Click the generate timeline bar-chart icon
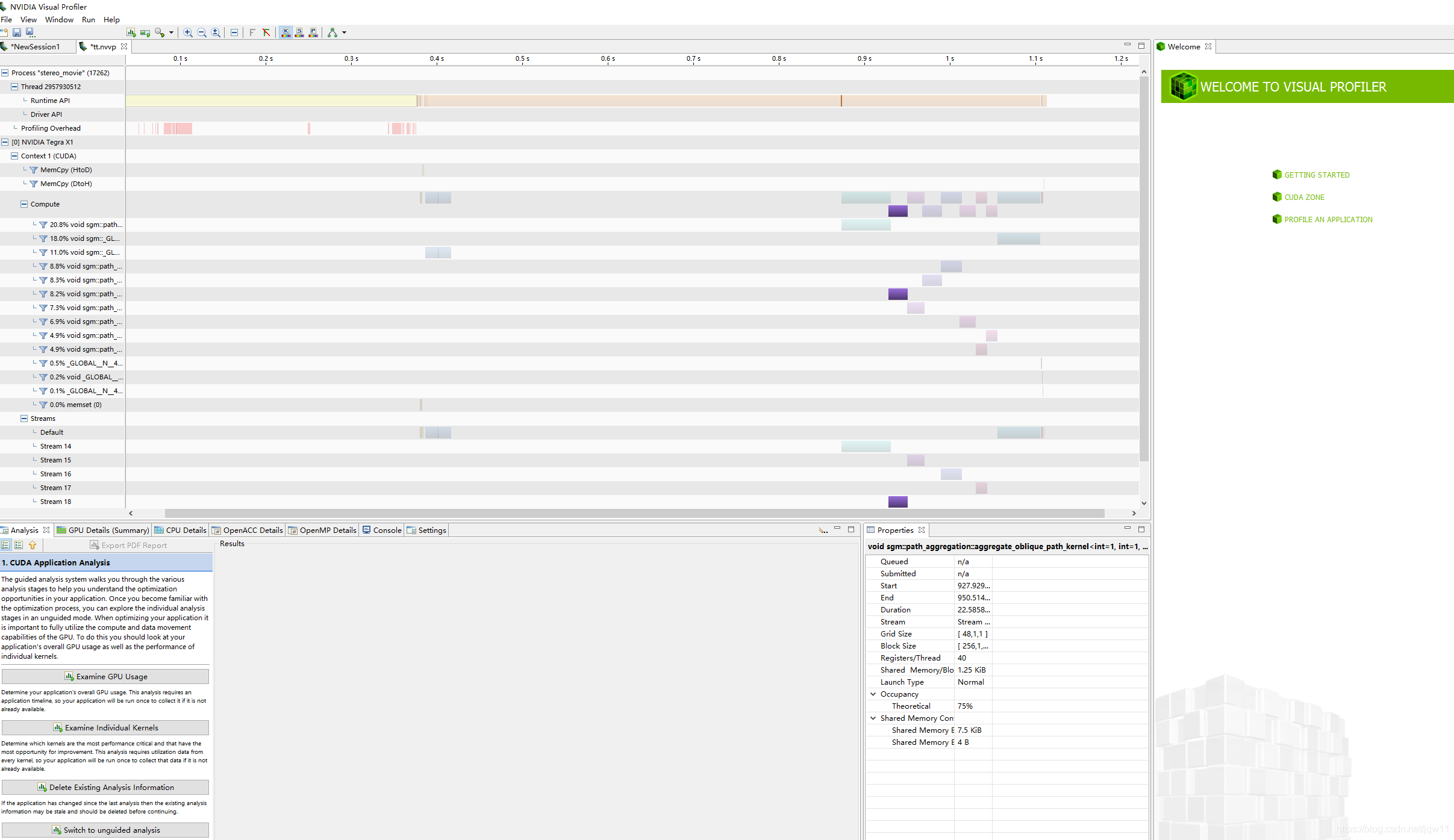Image resolution: width=1454 pixels, height=840 pixels. 131,33
